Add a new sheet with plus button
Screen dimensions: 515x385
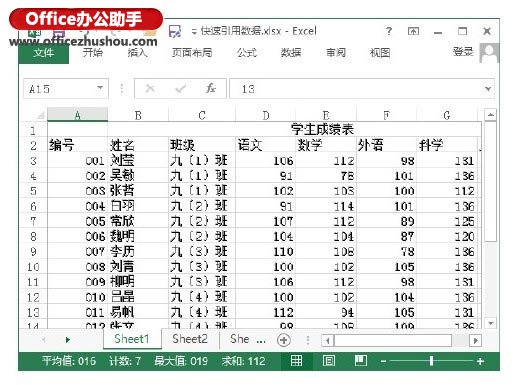pyautogui.click(x=284, y=340)
